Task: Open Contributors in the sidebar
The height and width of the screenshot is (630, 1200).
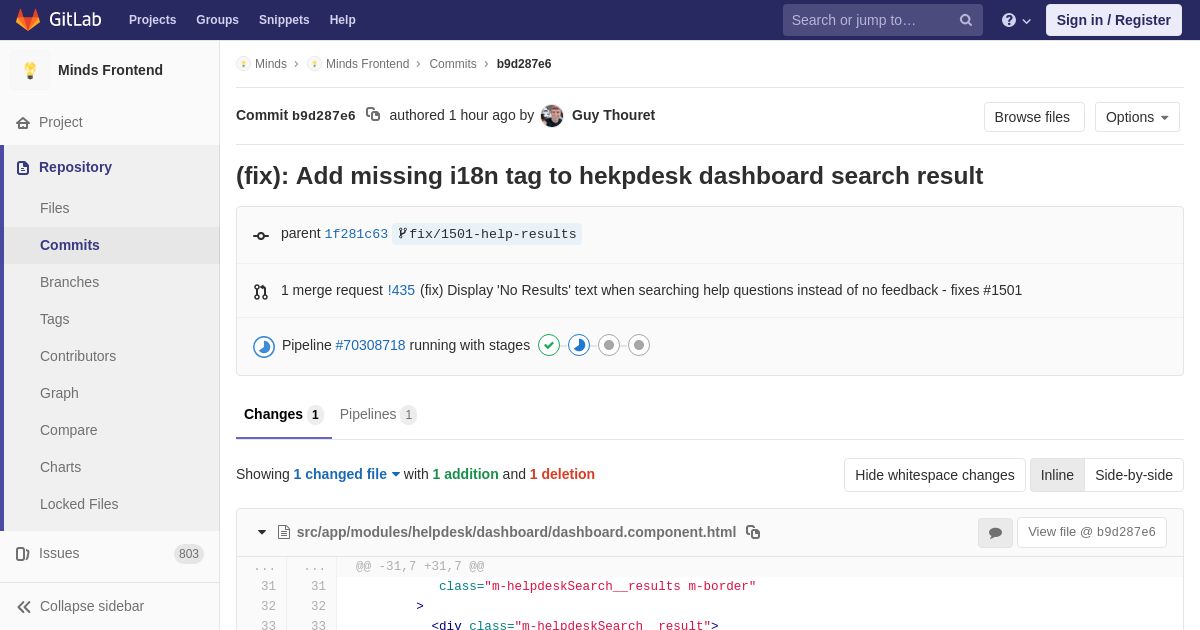Action: click(x=110, y=356)
